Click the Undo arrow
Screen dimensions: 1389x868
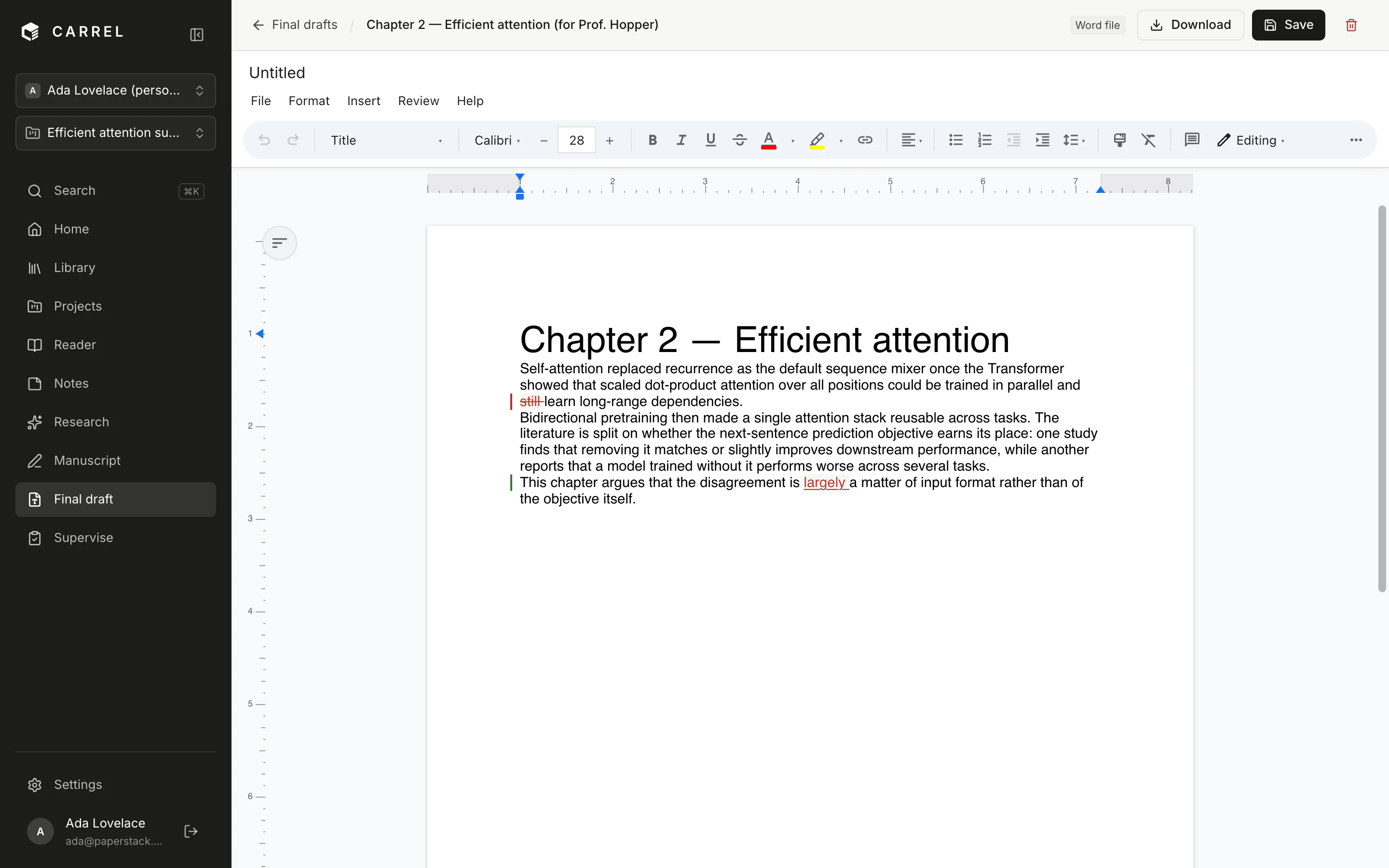click(264, 140)
